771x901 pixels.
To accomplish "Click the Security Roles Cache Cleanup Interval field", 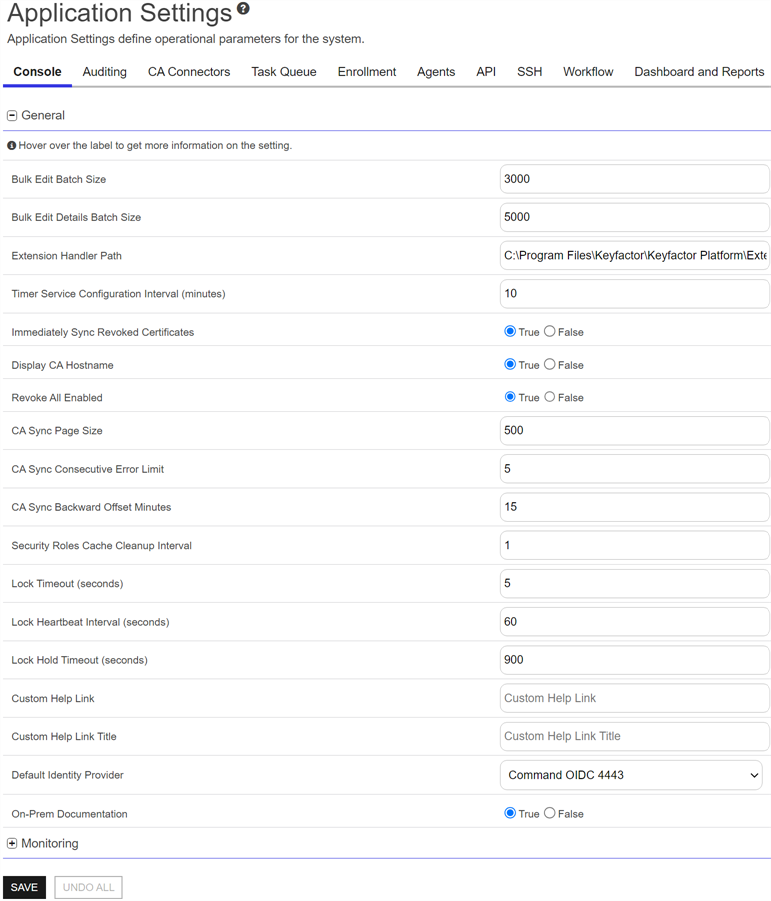I will point(635,545).
